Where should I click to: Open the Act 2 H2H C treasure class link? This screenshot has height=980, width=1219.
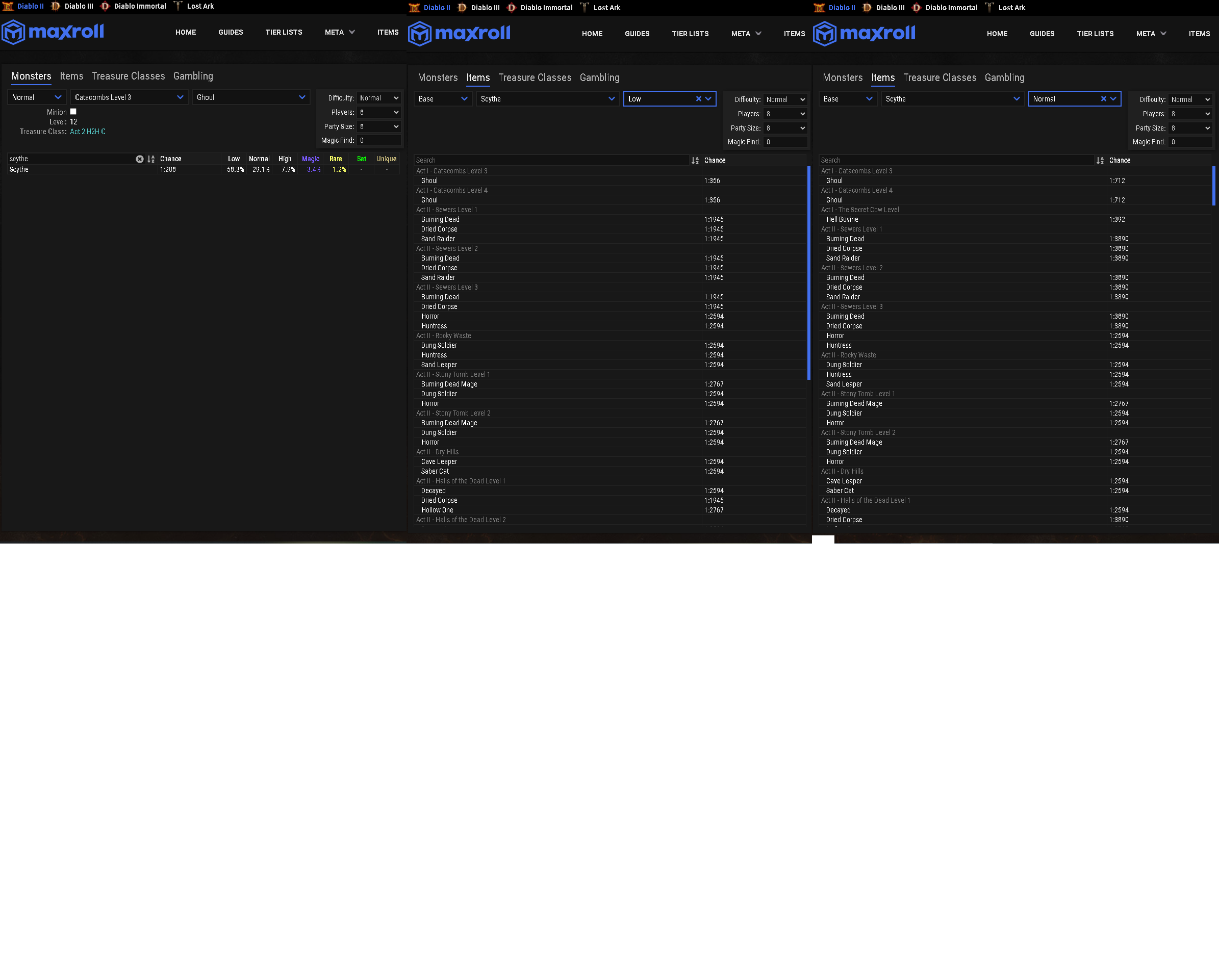click(88, 132)
